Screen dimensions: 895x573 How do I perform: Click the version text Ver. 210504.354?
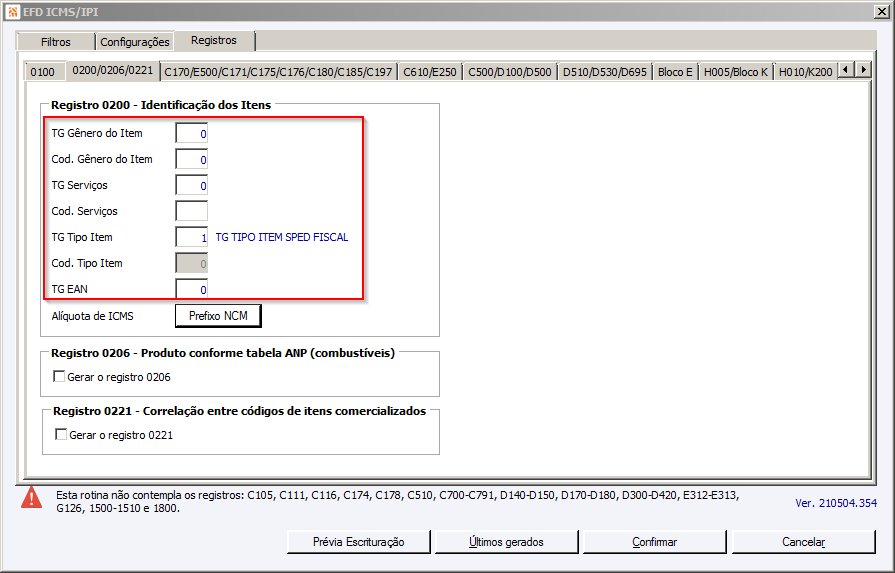coord(836,503)
